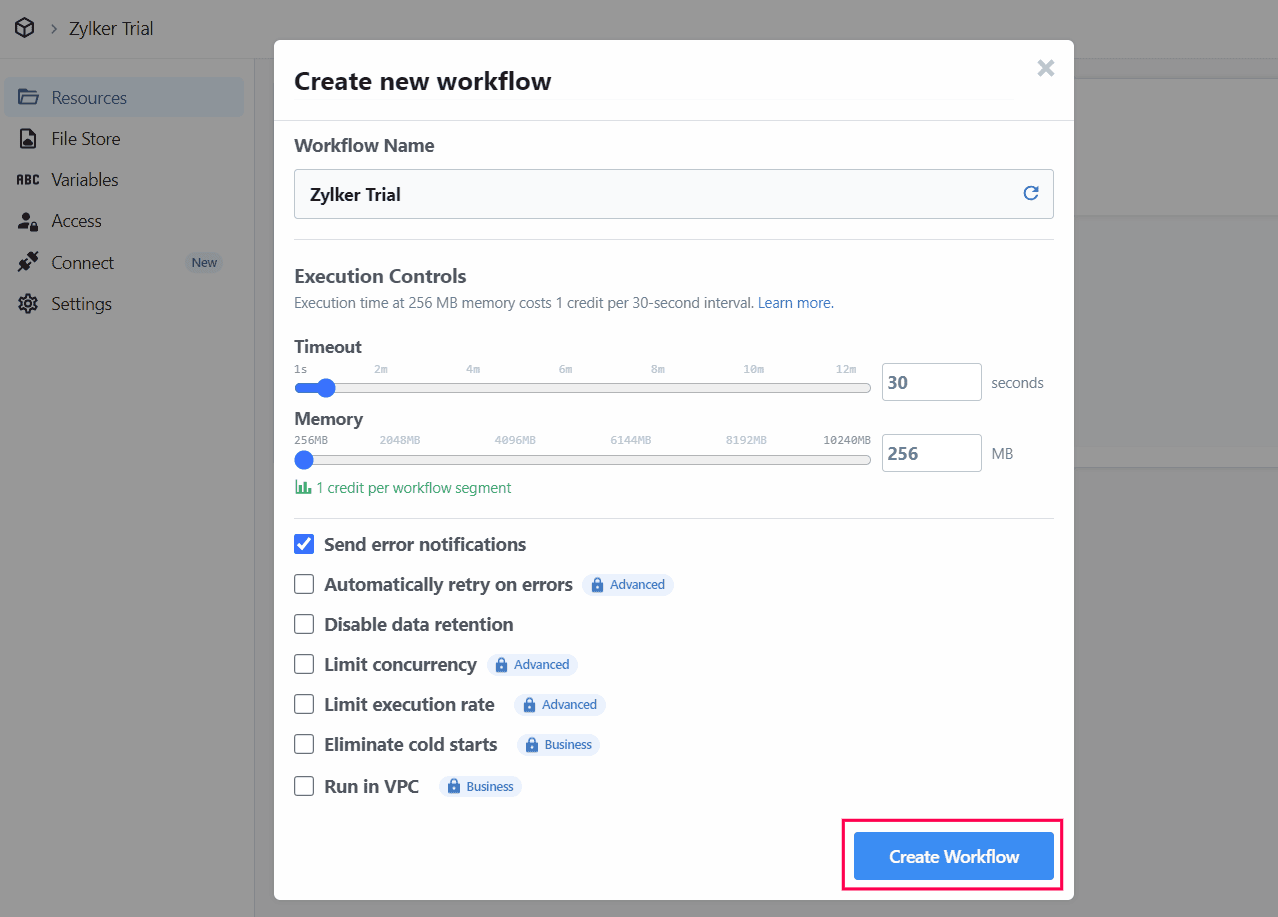Click the Timeout slider handle
This screenshot has width=1278, height=917.
point(325,388)
